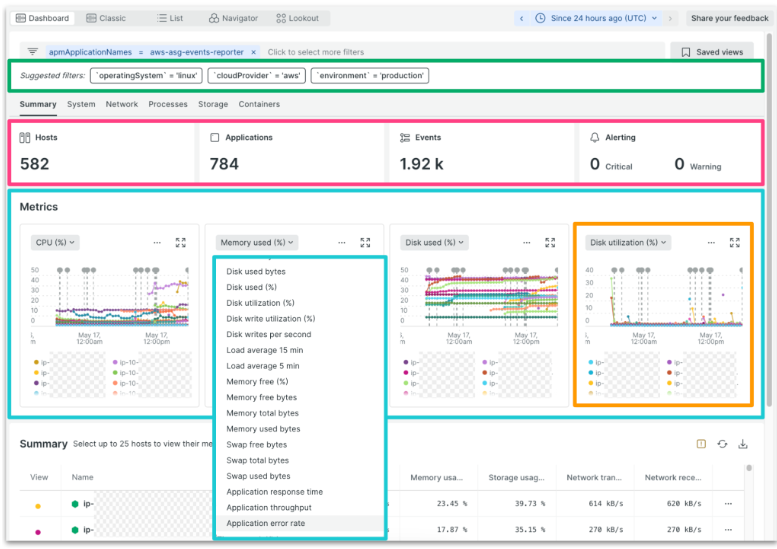Expand the CPU (%) chart to fullscreen

coord(181,242)
